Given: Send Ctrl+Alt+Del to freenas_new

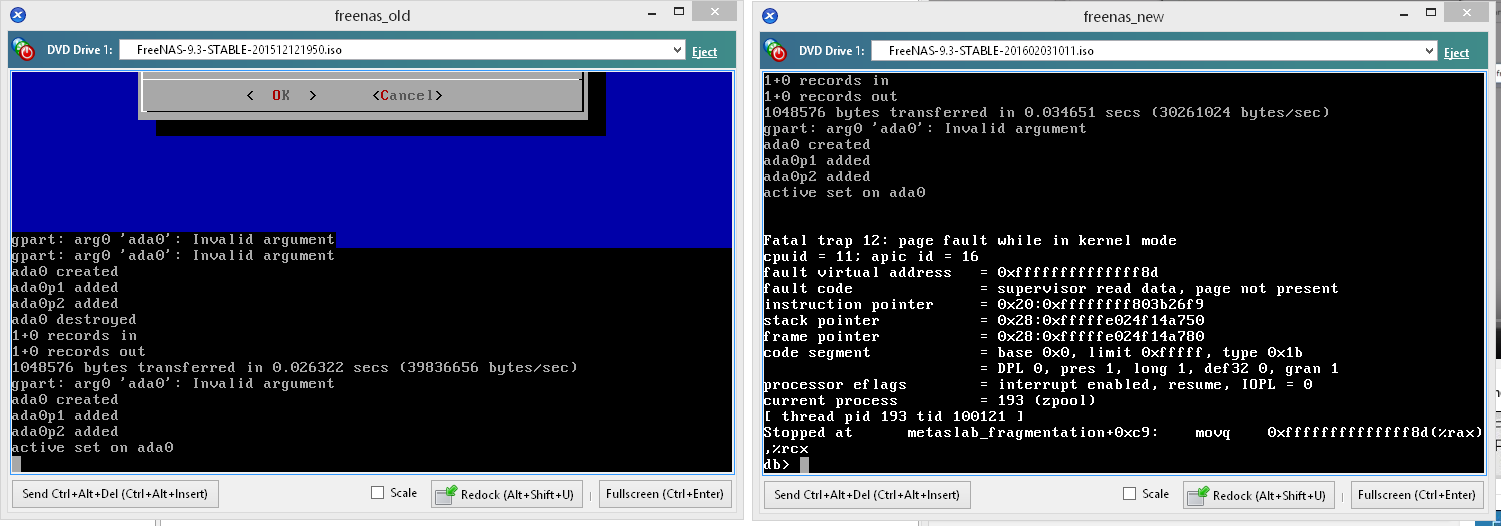Looking at the screenshot, I should point(867,495).
